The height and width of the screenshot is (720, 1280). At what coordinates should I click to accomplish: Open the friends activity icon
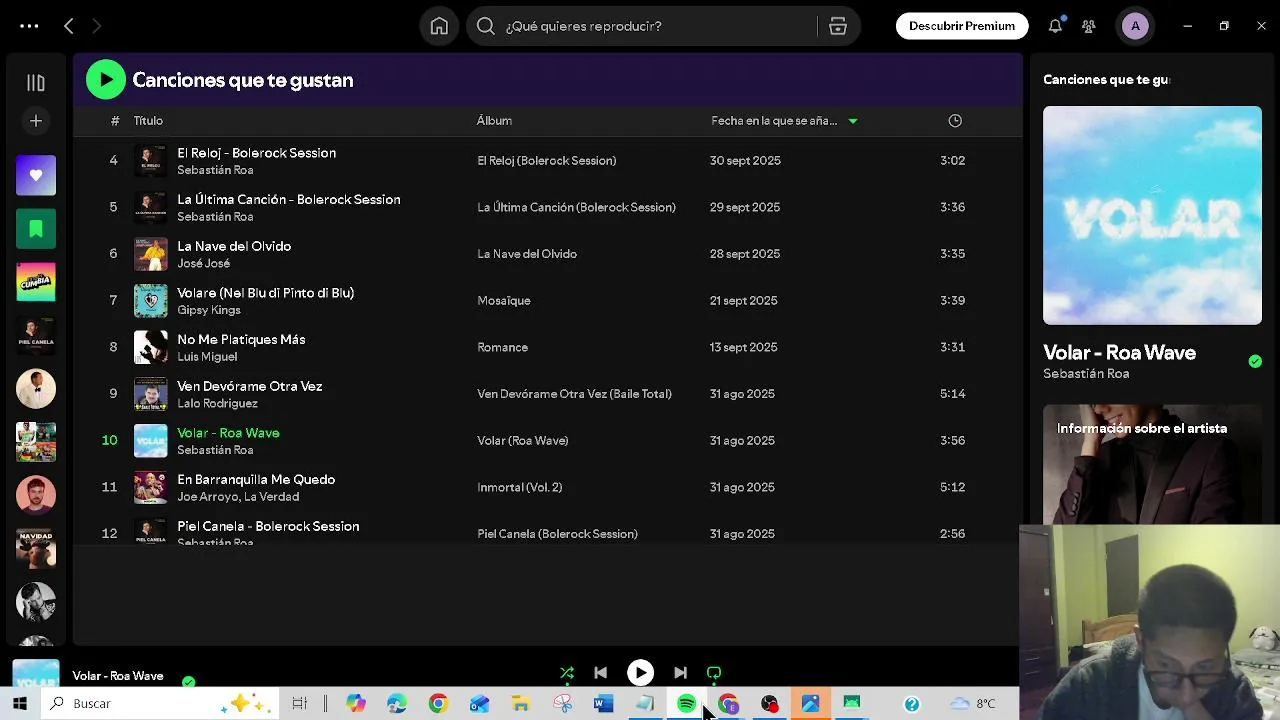coord(1089,26)
